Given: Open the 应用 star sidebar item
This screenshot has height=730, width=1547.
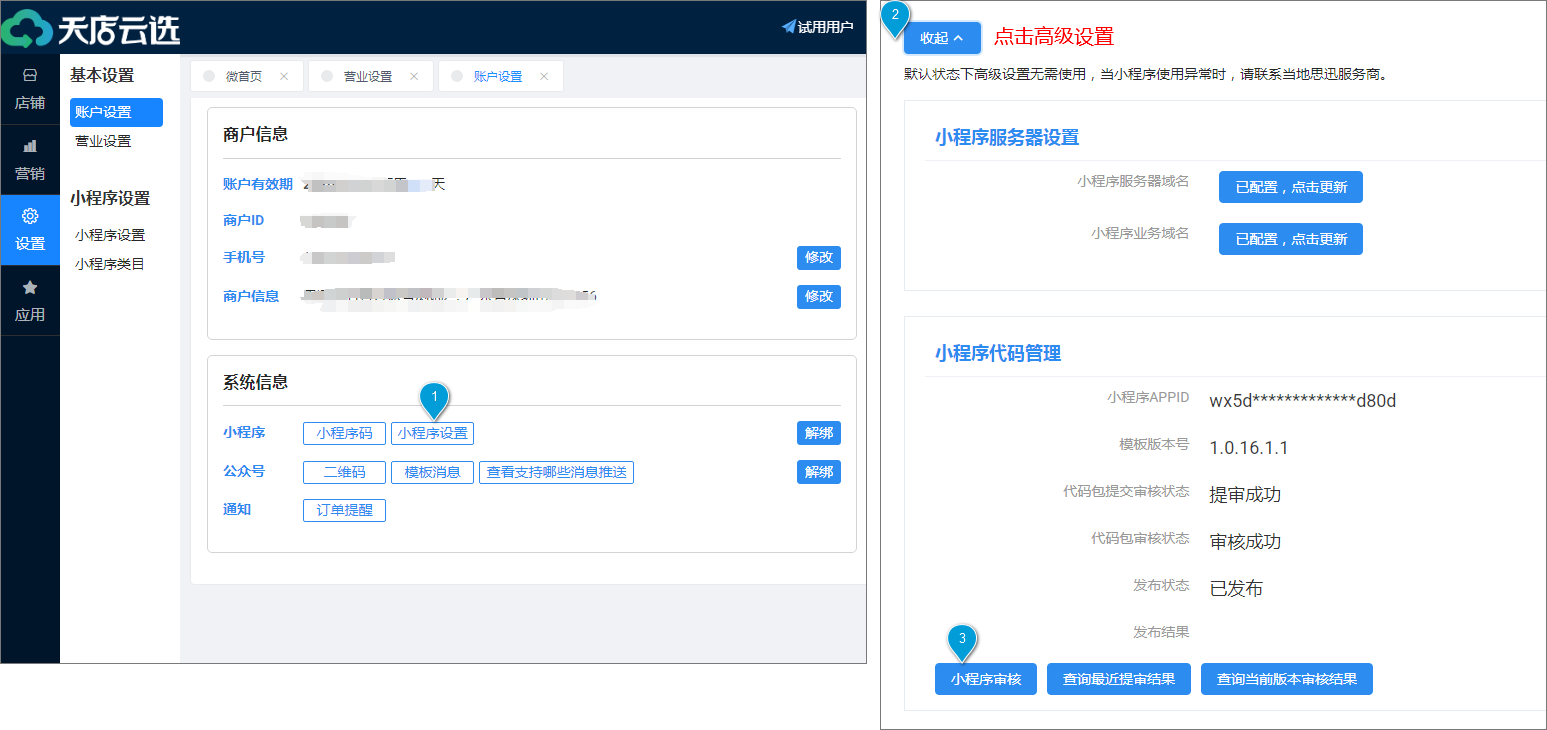Looking at the screenshot, I should (30, 300).
